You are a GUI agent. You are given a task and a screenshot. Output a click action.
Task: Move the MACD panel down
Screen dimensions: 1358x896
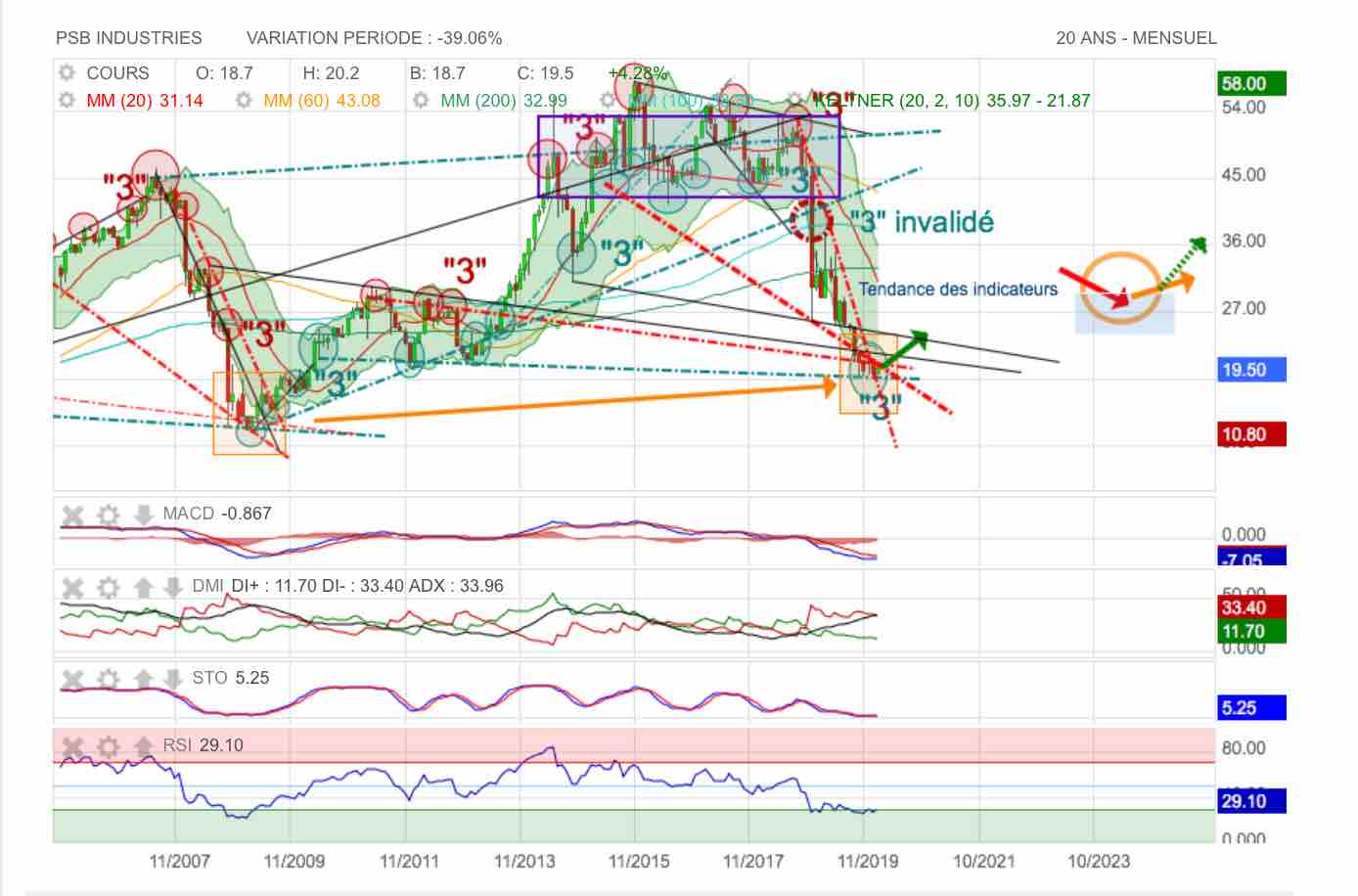click(x=144, y=515)
